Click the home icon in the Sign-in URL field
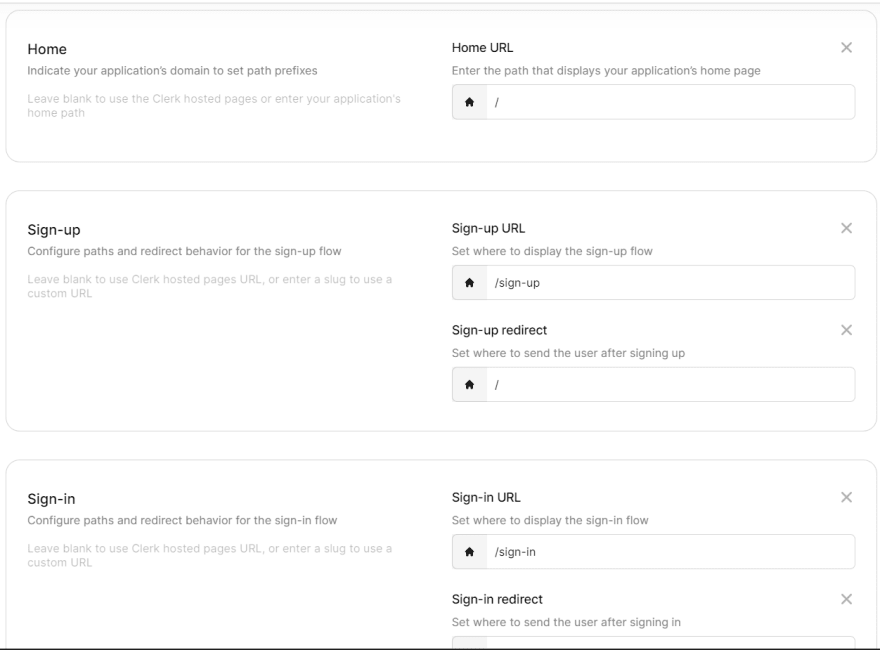The width and height of the screenshot is (880, 650). click(x=470, y=552)
